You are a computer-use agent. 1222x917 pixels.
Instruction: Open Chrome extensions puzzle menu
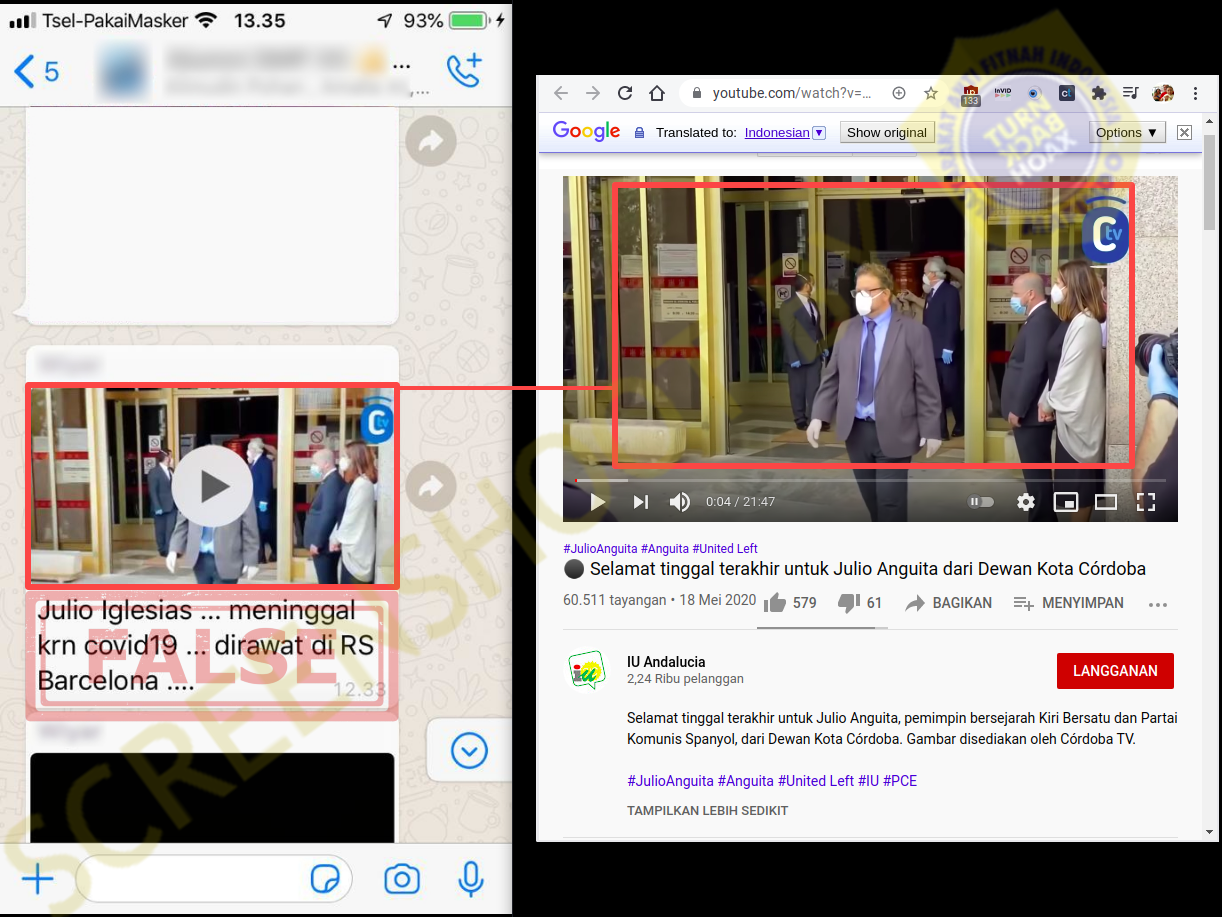click(1099, 93)
